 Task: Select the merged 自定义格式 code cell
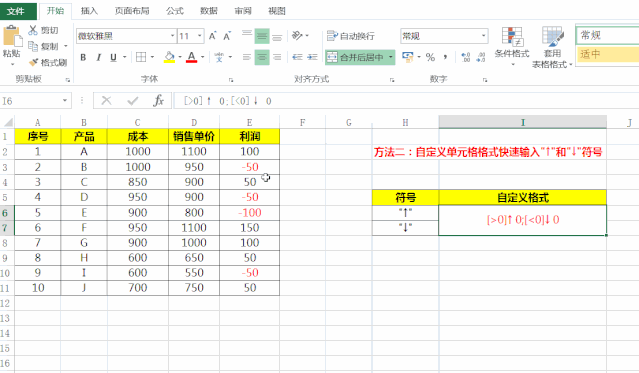coord(522,220)
